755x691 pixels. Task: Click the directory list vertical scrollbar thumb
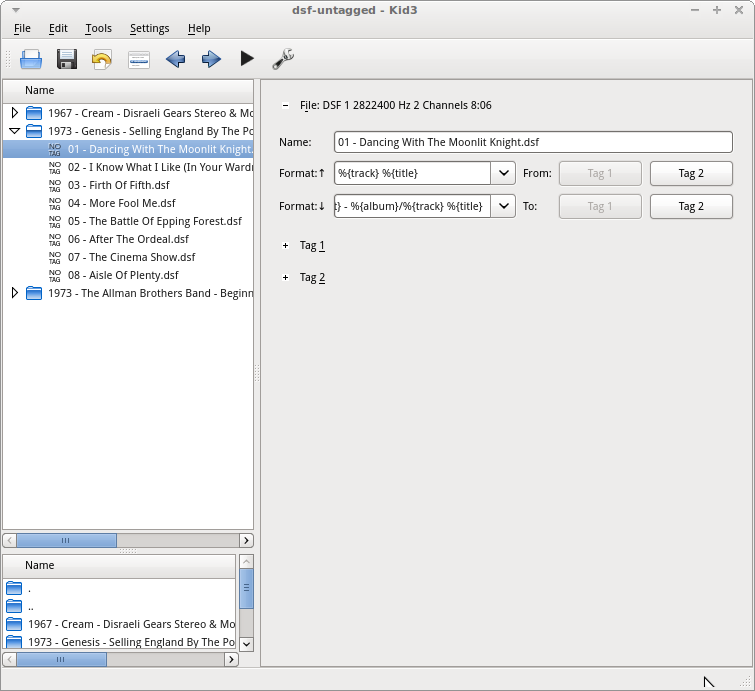[246, 588]
